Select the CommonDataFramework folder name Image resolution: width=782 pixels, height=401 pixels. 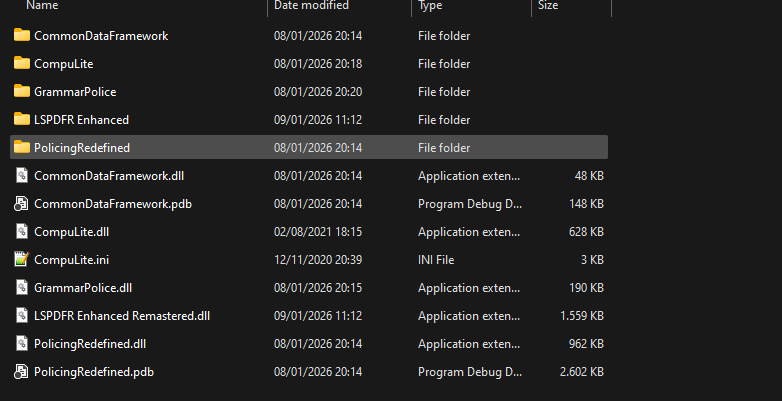point(101,36)
